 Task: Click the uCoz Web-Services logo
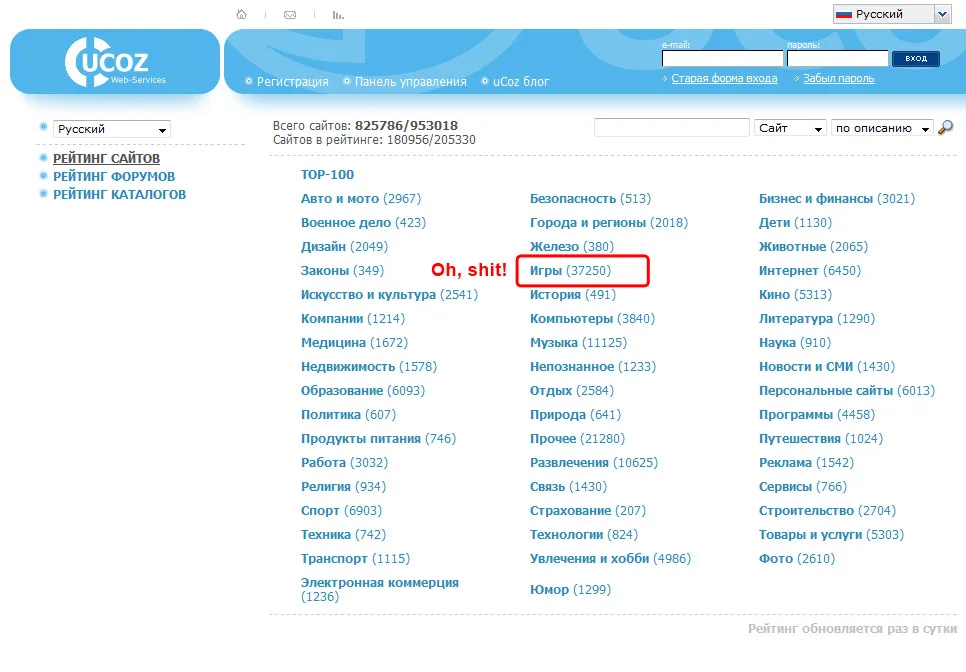coord(115,63)
